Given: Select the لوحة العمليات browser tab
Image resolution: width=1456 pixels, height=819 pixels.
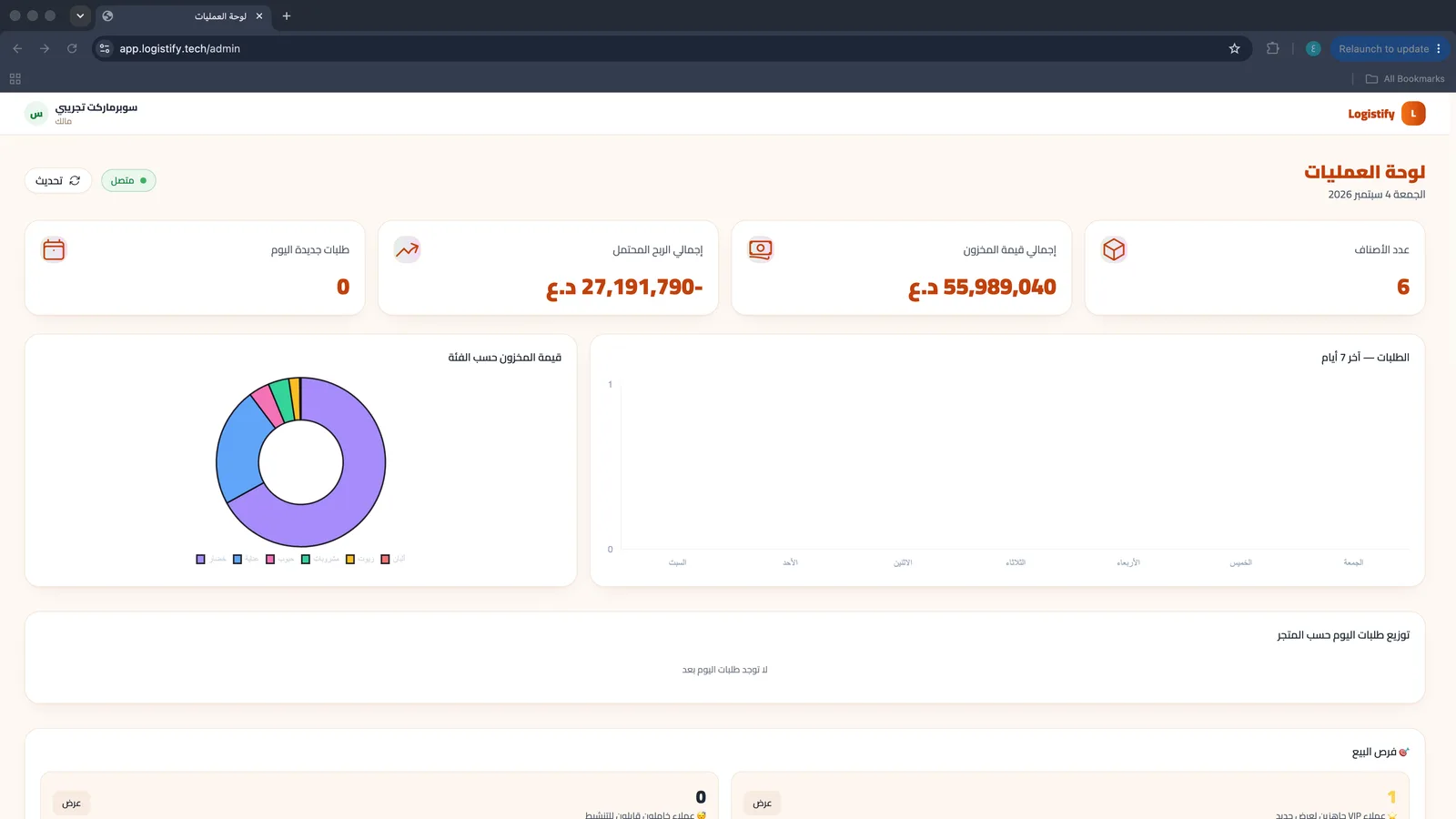Looking at the screenshot, I should tap(183, 16).
